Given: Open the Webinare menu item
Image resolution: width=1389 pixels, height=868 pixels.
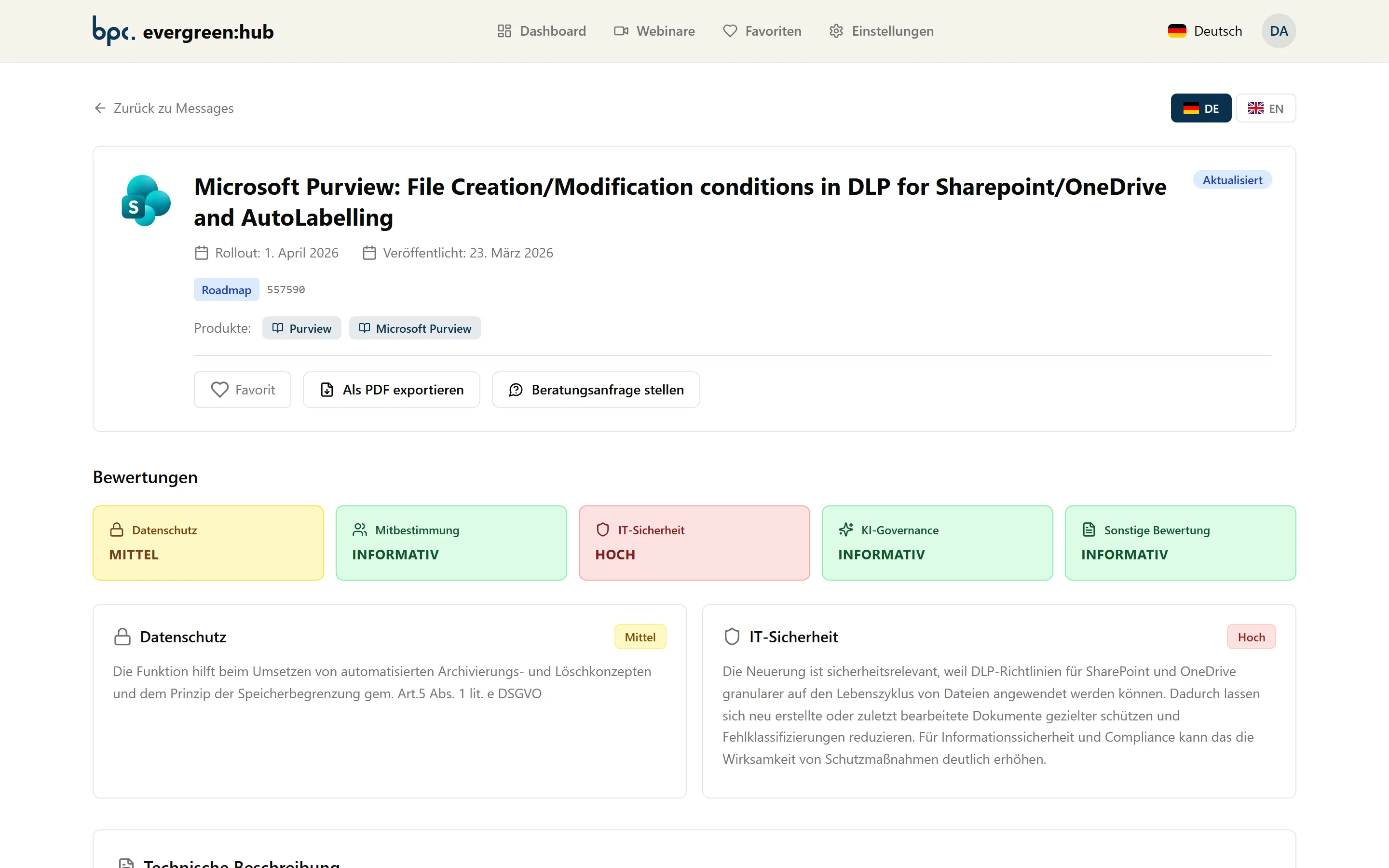Looking at the screenshot, I should pos(654,31).
